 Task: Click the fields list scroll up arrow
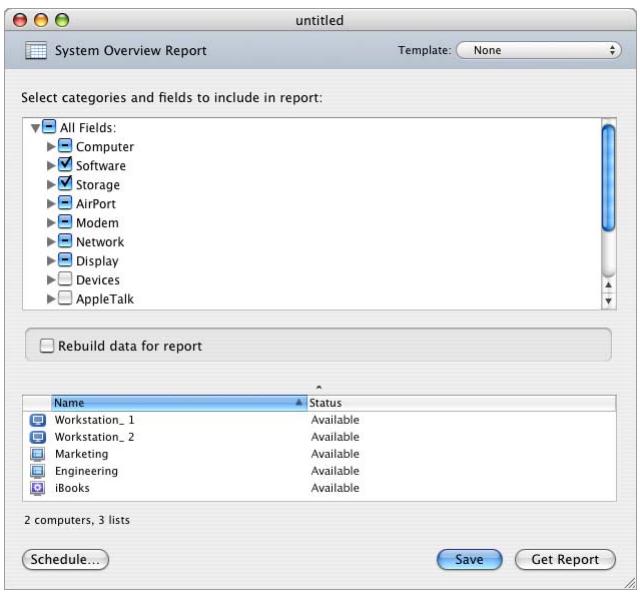609,285
